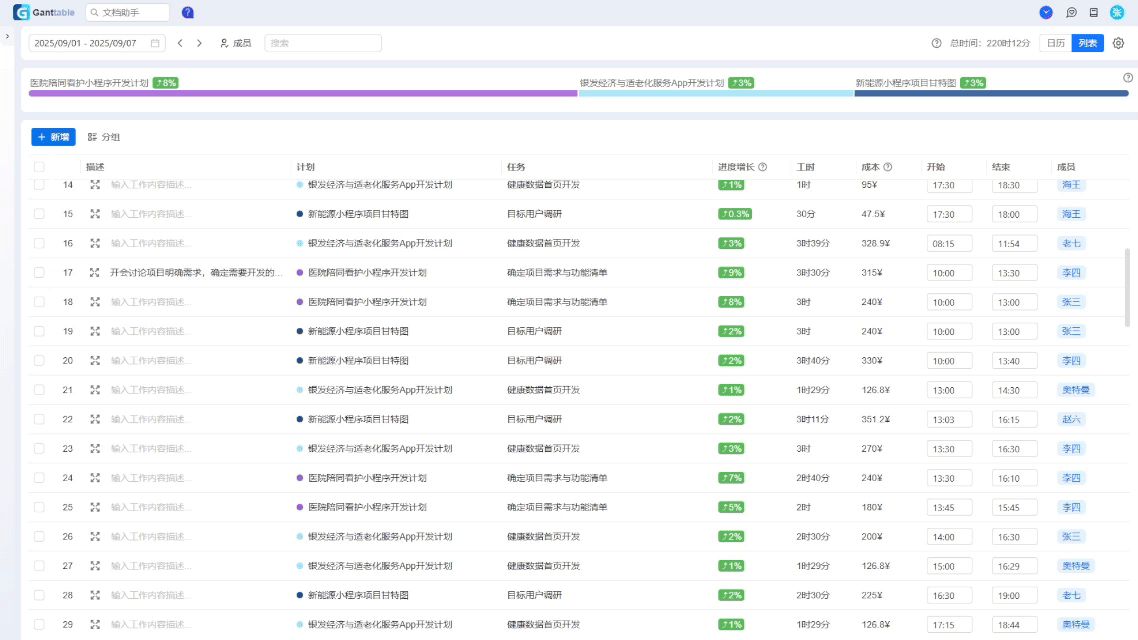Check the row 17 checkbox
This screenshot has height=640, width=1138.
point(39,273)
